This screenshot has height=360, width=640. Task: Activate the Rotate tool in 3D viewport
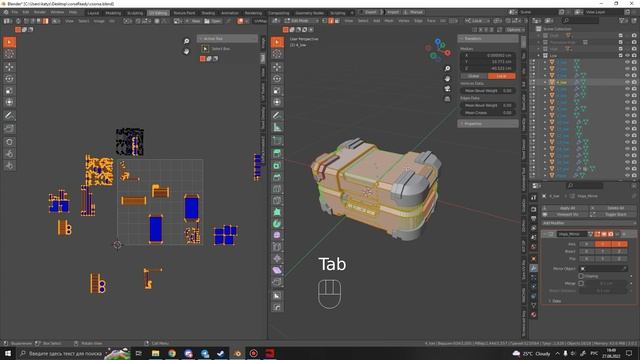277,79
